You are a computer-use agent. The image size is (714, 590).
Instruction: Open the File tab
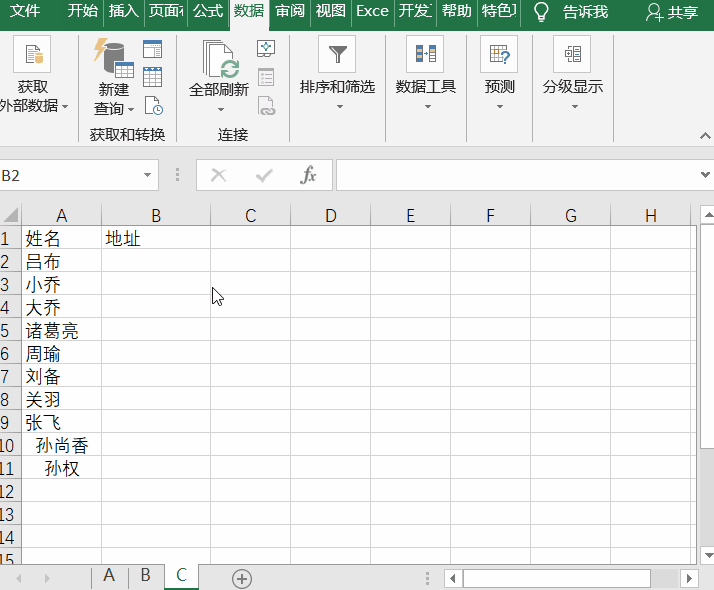(25, 10)
